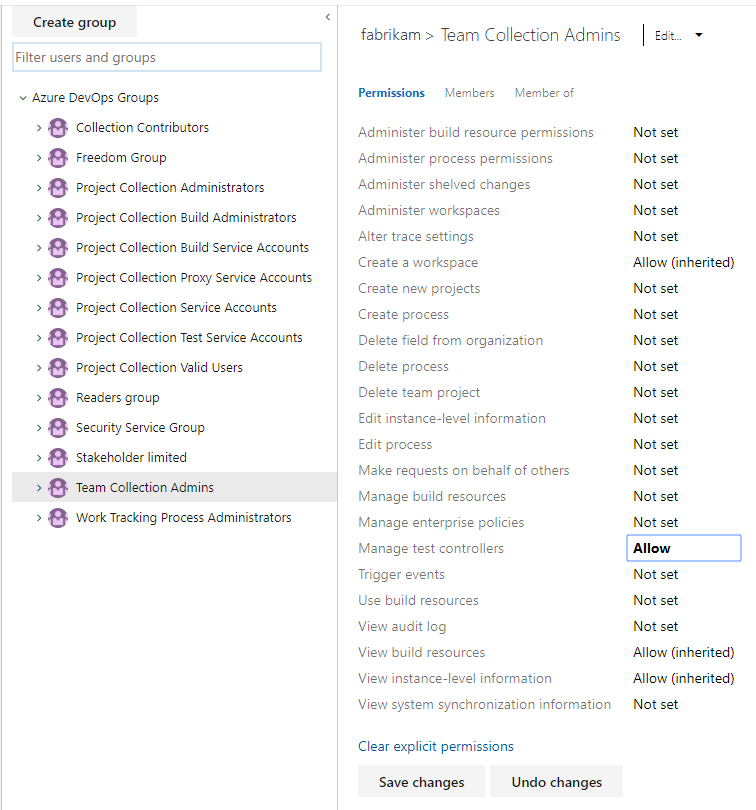756x810 pixels.
Task: Set the Manage test controllers Allow value
Action: coord(683,548)
